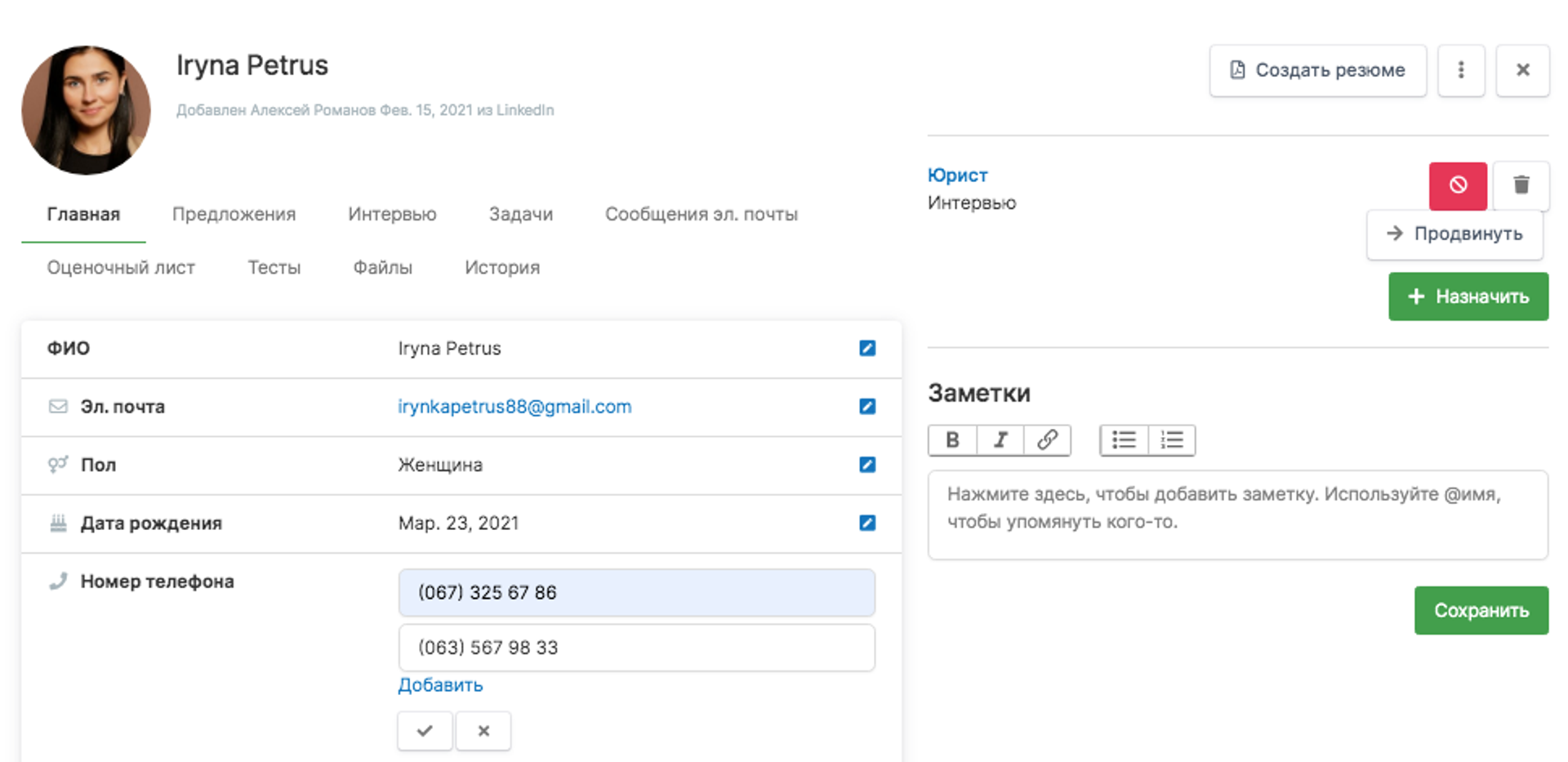Click into the Заметки note text area
This screenshot has height=762, width=1568.
click(1237, 515)
